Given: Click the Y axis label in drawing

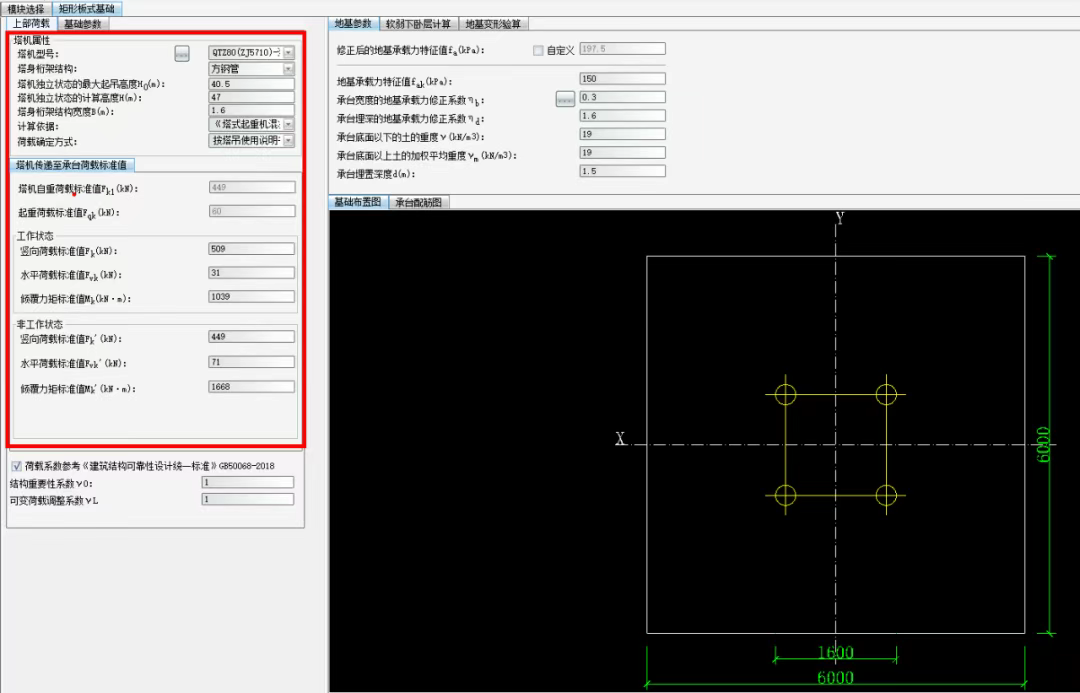Looking at the screenshot, I should (840, 218).
